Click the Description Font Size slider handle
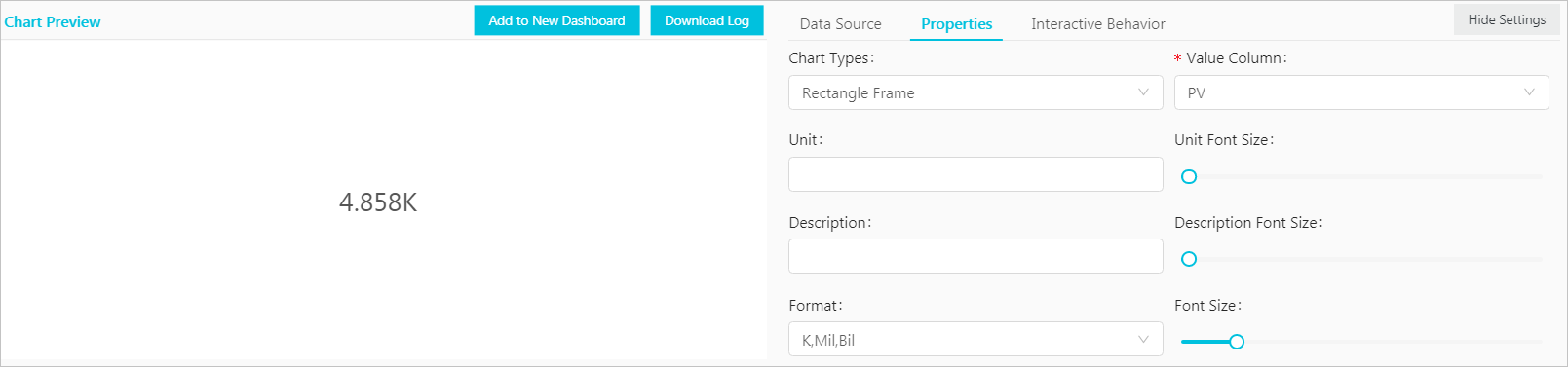 [x=1189, y=259]
